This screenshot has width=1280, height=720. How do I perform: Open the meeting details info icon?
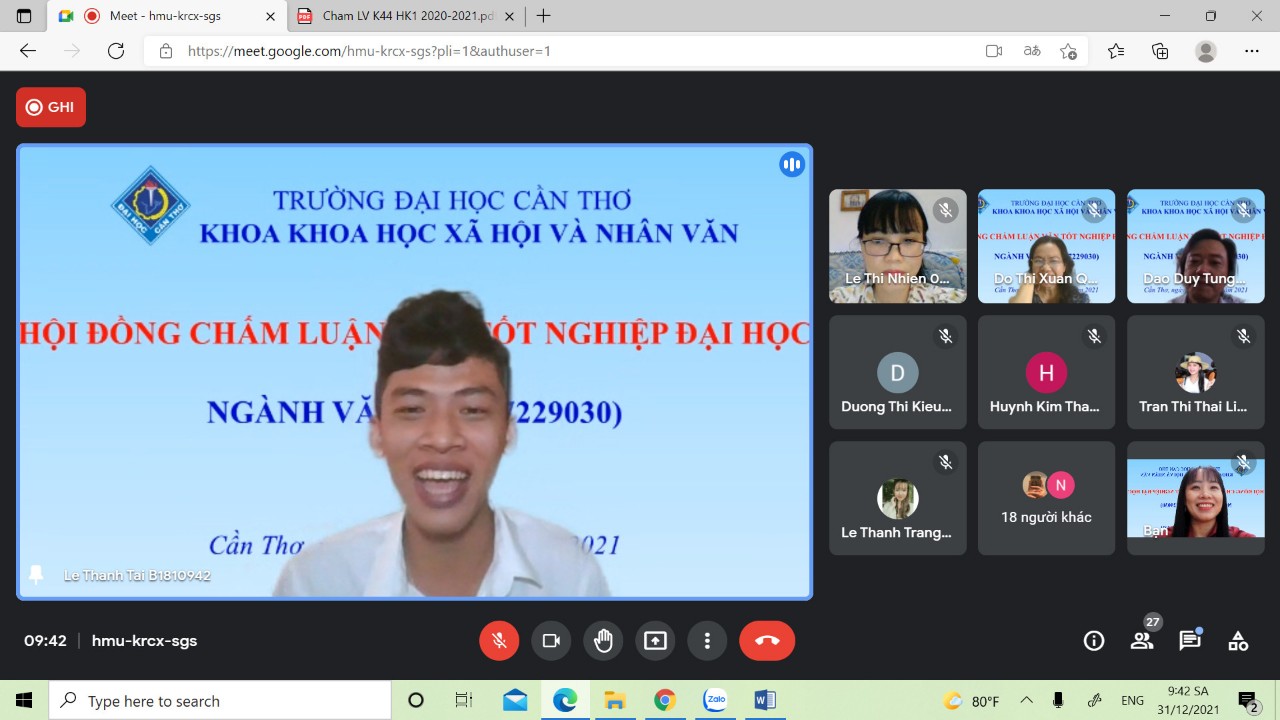(x=1094, y=641)
